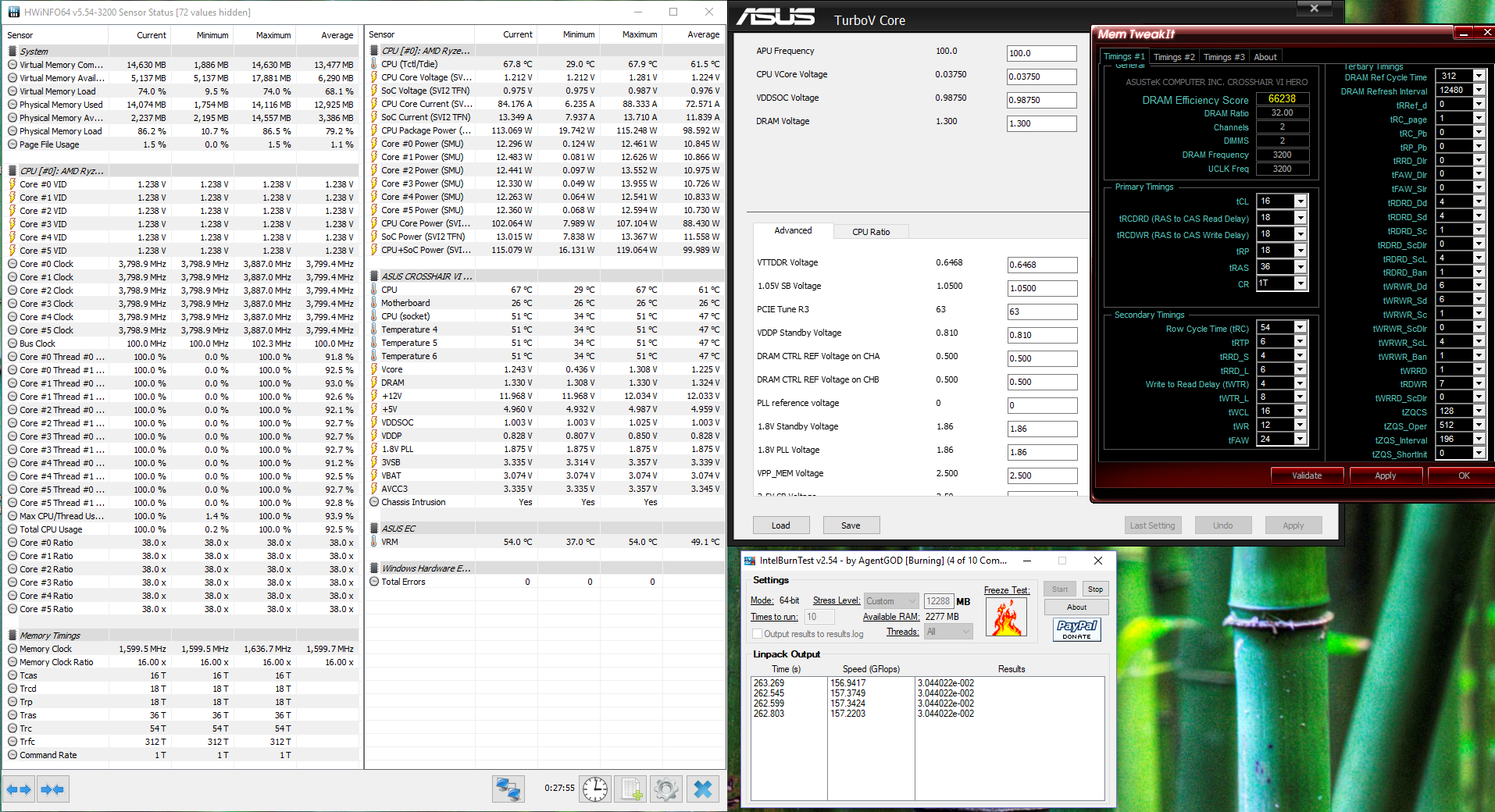1495x812 pixels.
Task: Click the ASUS CROSSHAIR VI section icon
Action: pos(375,276)
